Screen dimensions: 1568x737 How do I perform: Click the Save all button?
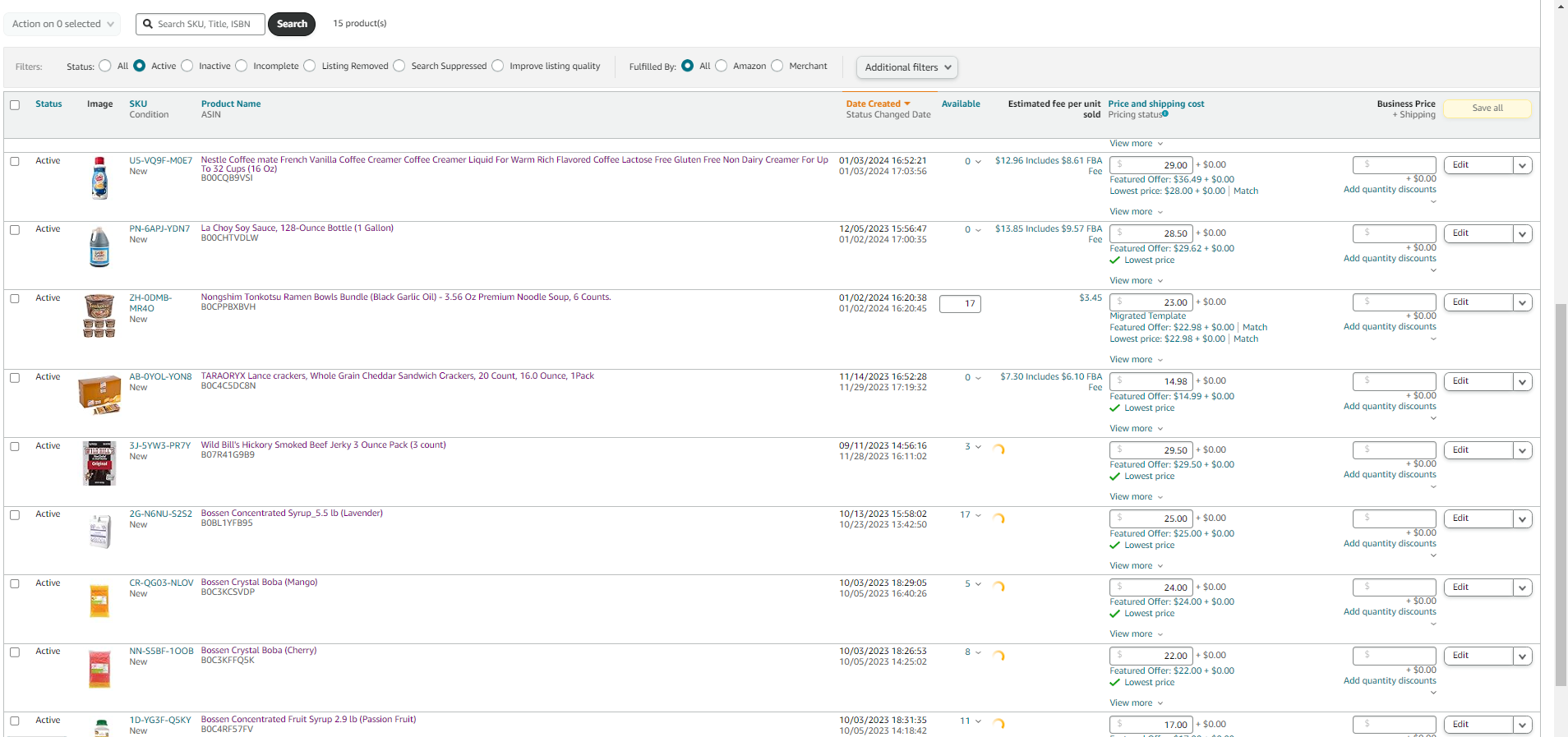1487,108
